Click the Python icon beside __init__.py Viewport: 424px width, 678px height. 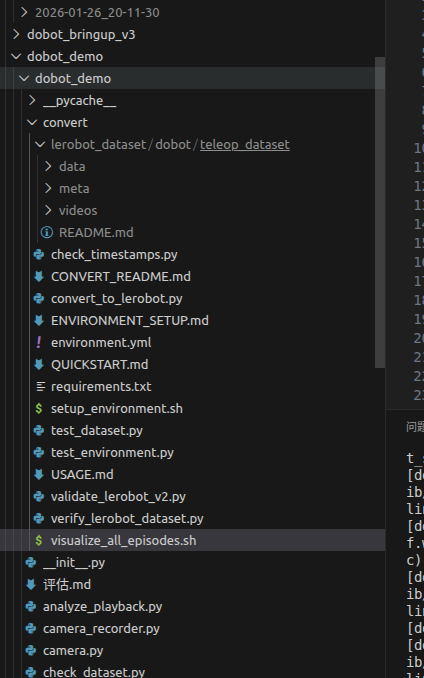point(31,563)
